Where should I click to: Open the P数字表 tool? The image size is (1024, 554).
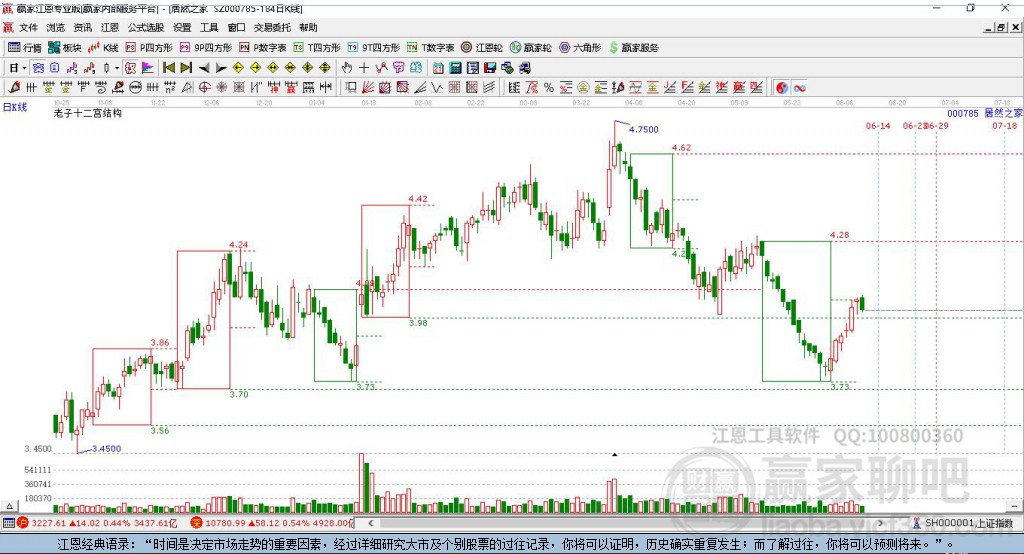263,48
